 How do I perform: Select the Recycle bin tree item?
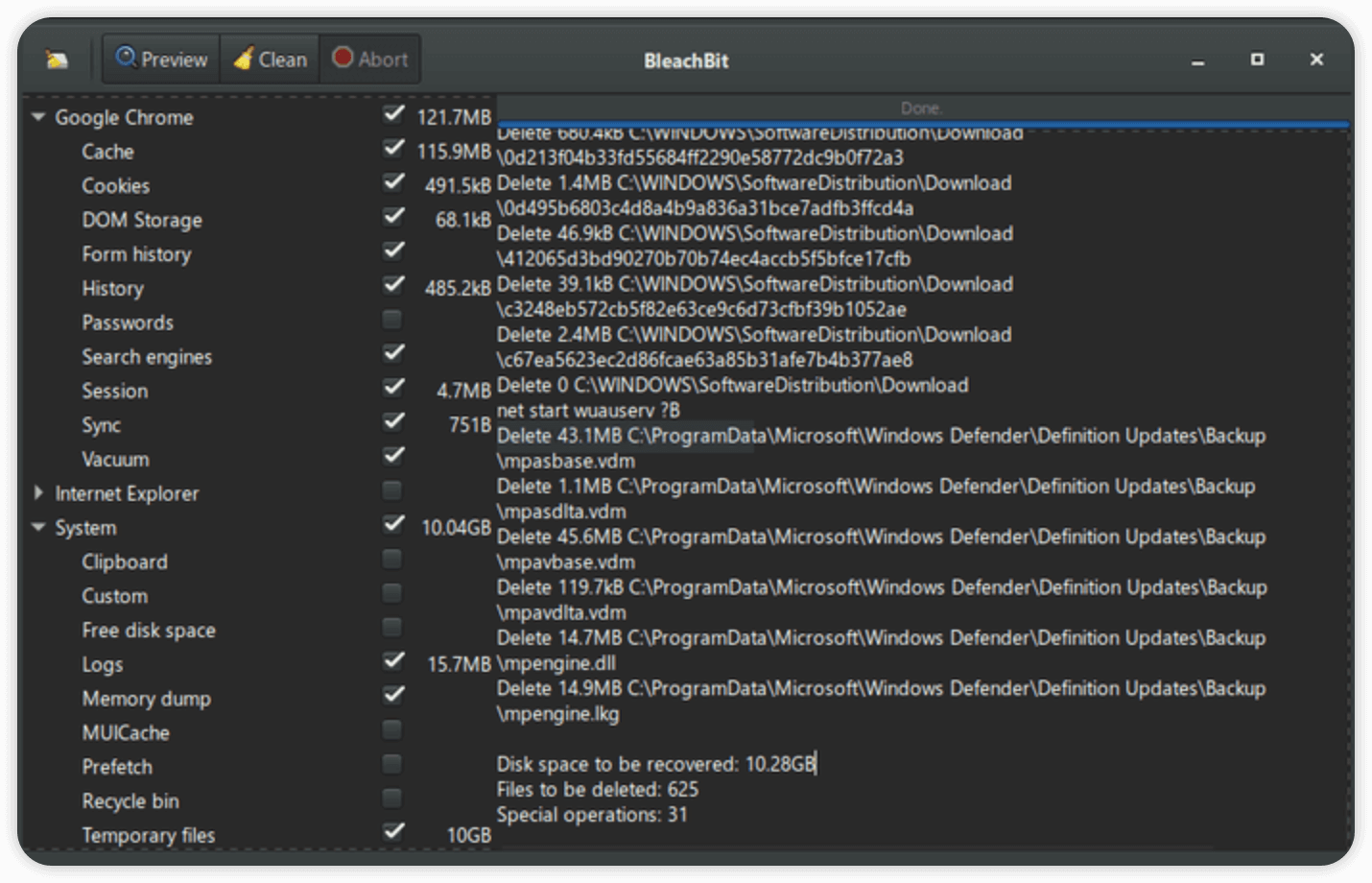pos(130,800)
